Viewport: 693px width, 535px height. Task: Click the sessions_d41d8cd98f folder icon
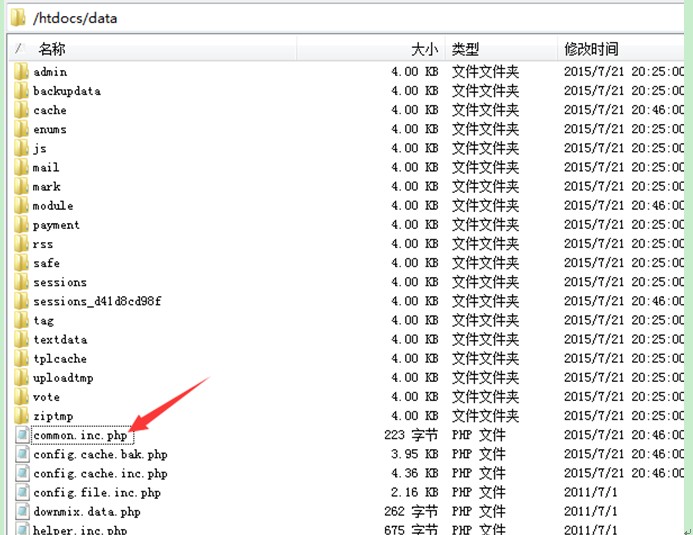coord(22,301)
